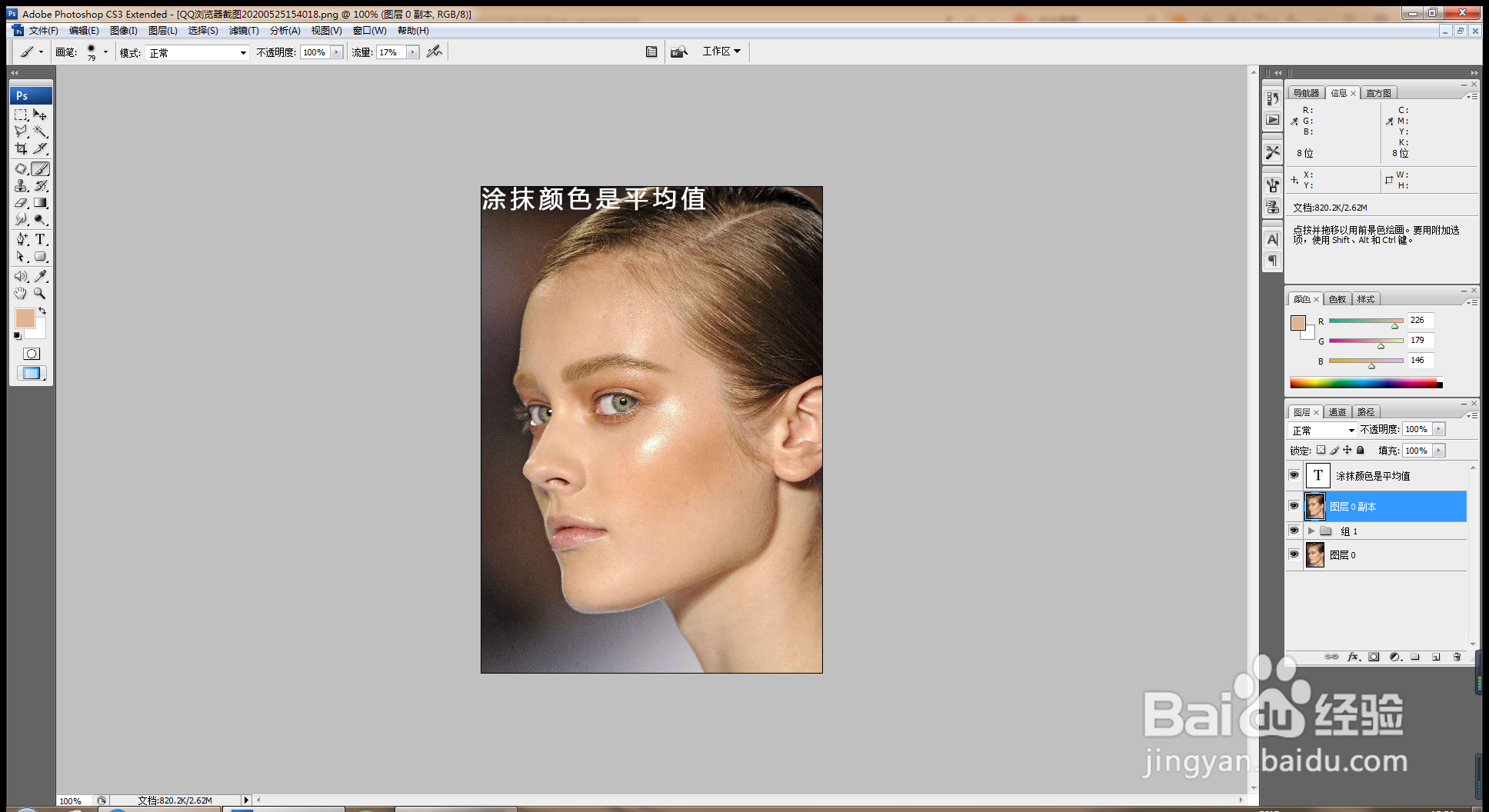
Task: Select the History Brush tool
Action: coord(41,185)
